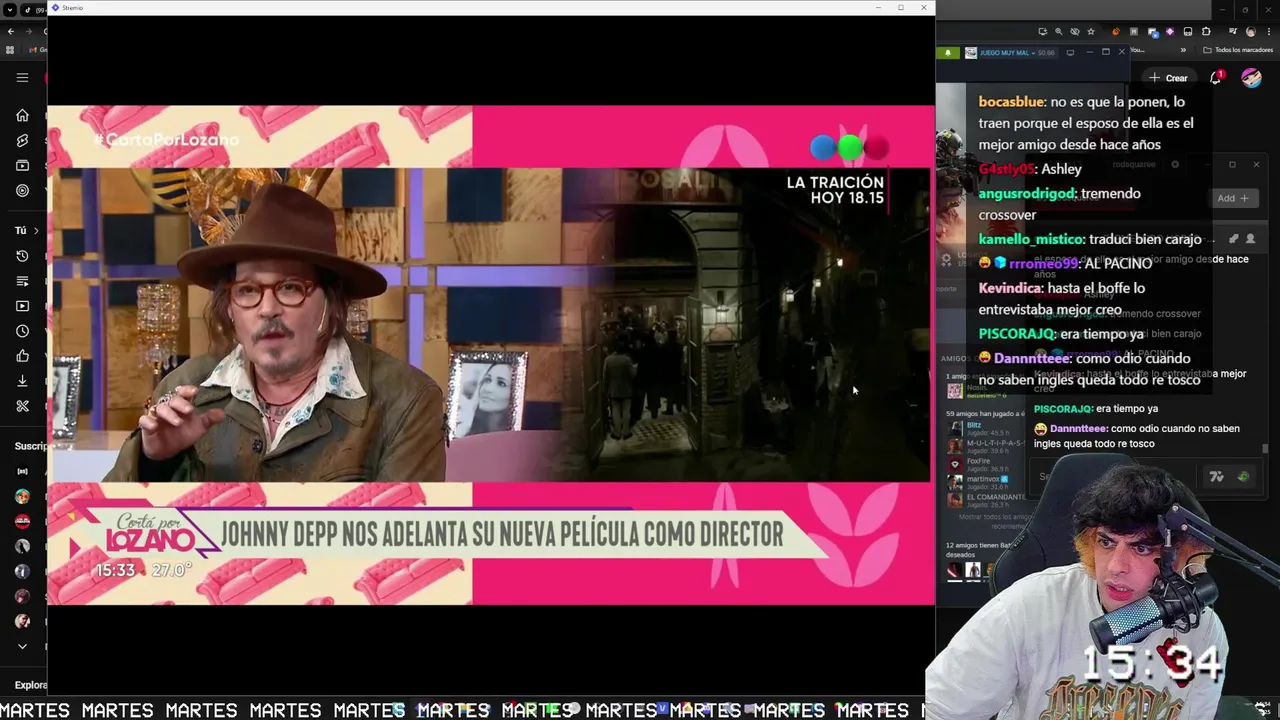This screenshot has width=1280, height=720.
Task: Open Chrome's three-dot menu
Action: tap(1268, 32)
